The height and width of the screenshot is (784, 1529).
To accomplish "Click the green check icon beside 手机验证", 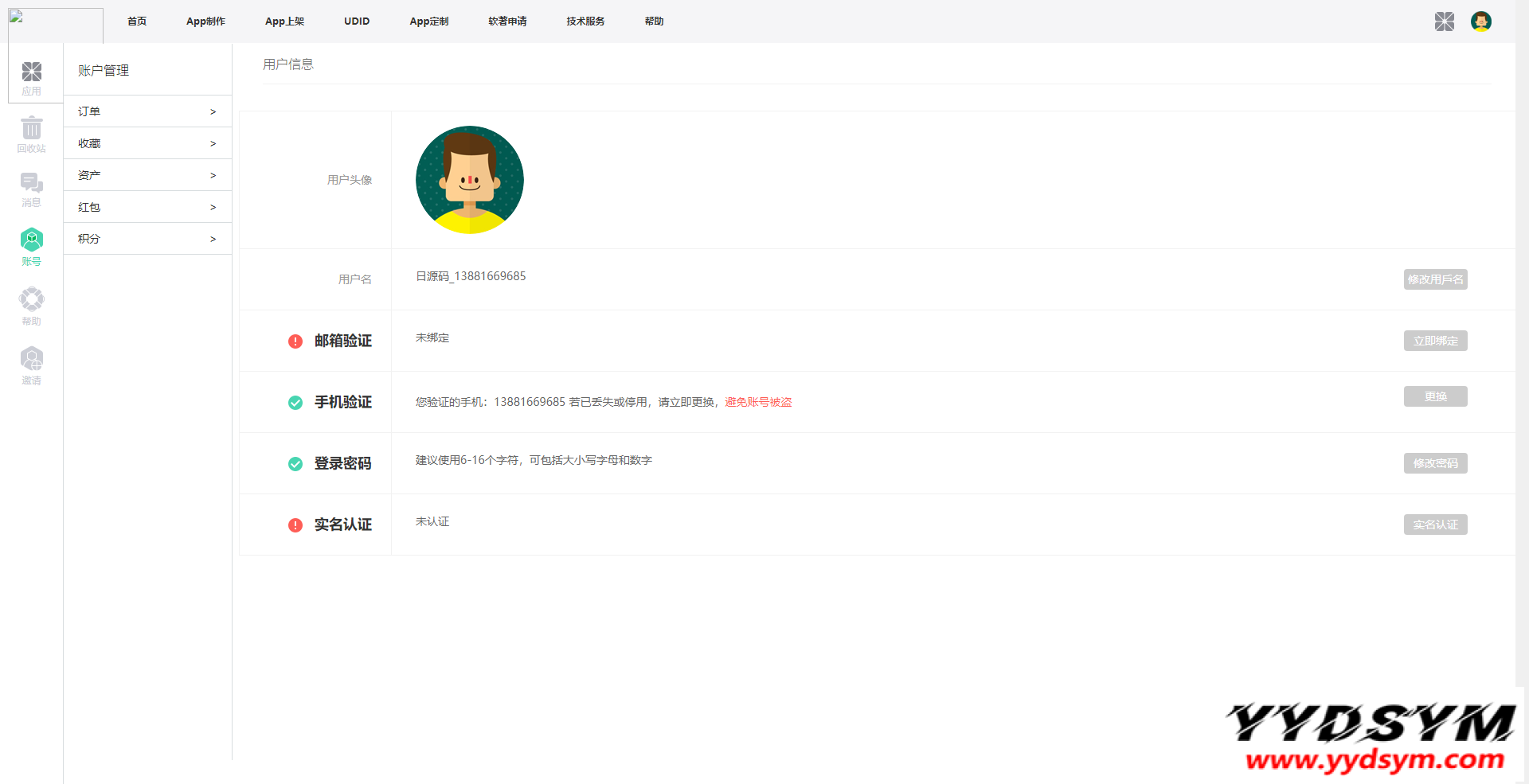I will tap(295, 403).
